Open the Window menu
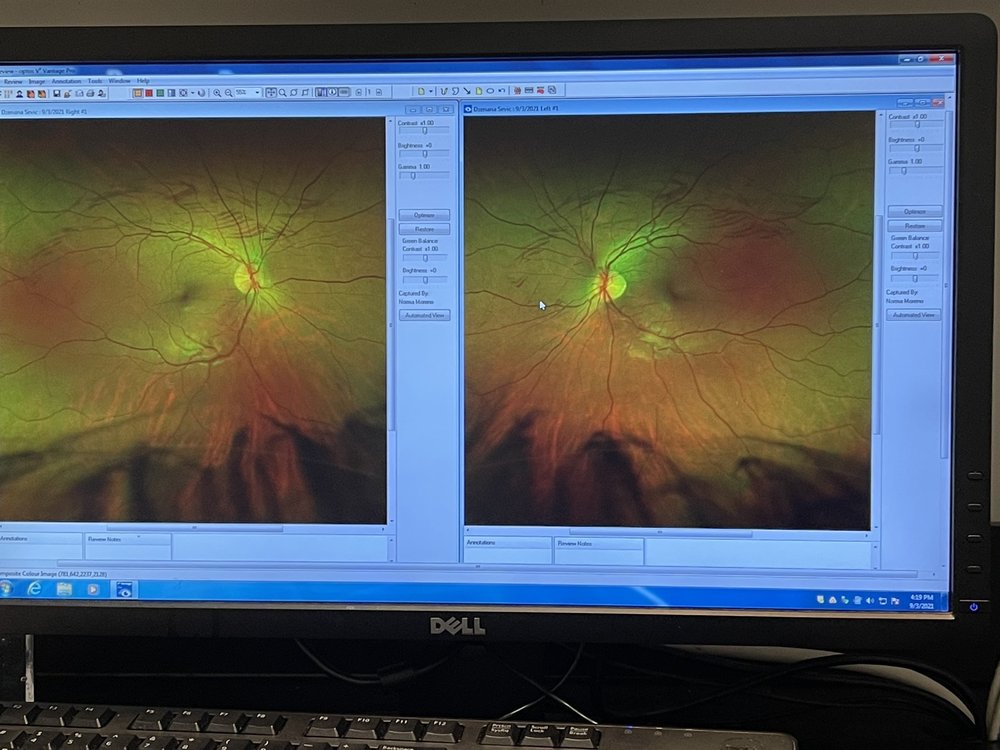This screenshot has height=750, width=1000. pyautogui.click(x=119, y=81)
